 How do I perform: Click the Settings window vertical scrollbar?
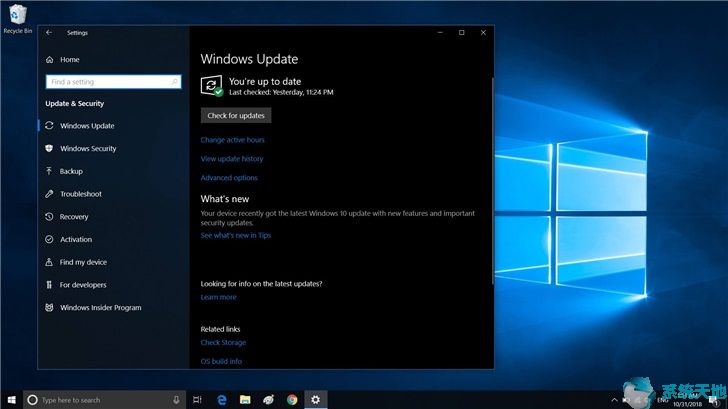492,181
